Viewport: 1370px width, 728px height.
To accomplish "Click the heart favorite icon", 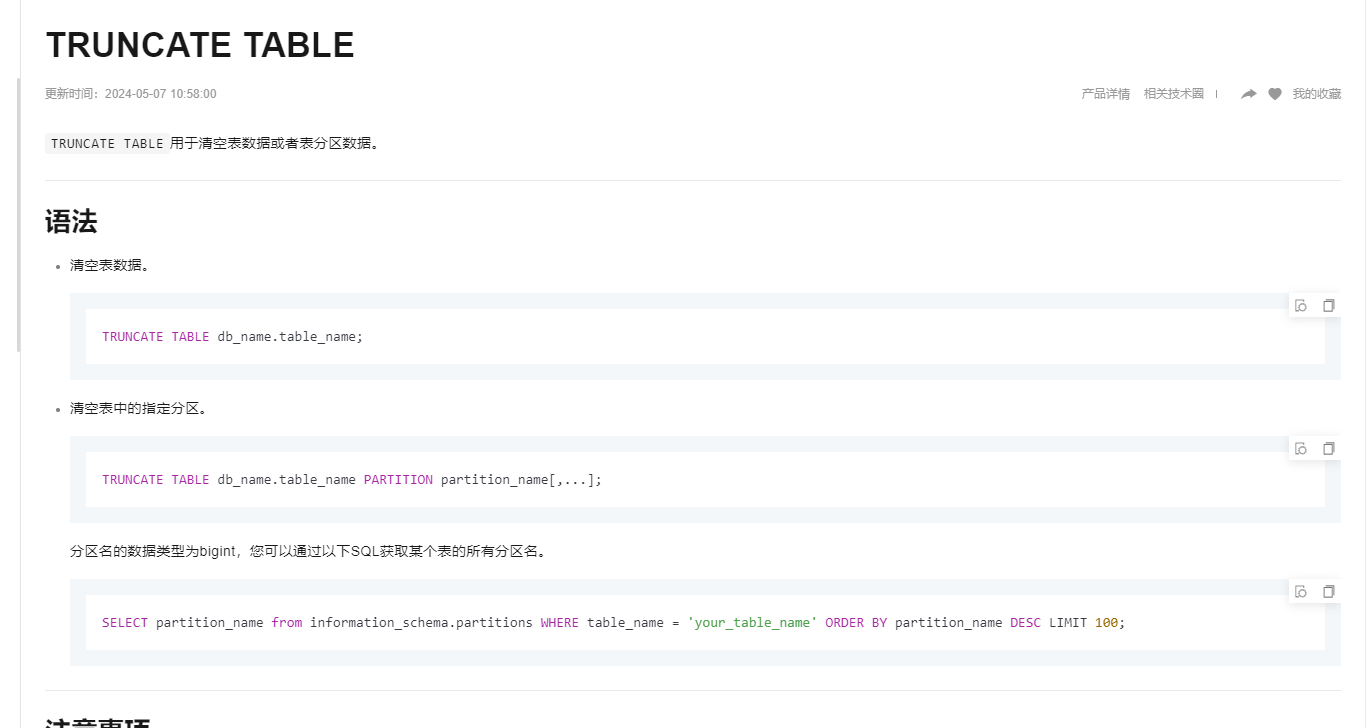I will tap(1275, 94).
